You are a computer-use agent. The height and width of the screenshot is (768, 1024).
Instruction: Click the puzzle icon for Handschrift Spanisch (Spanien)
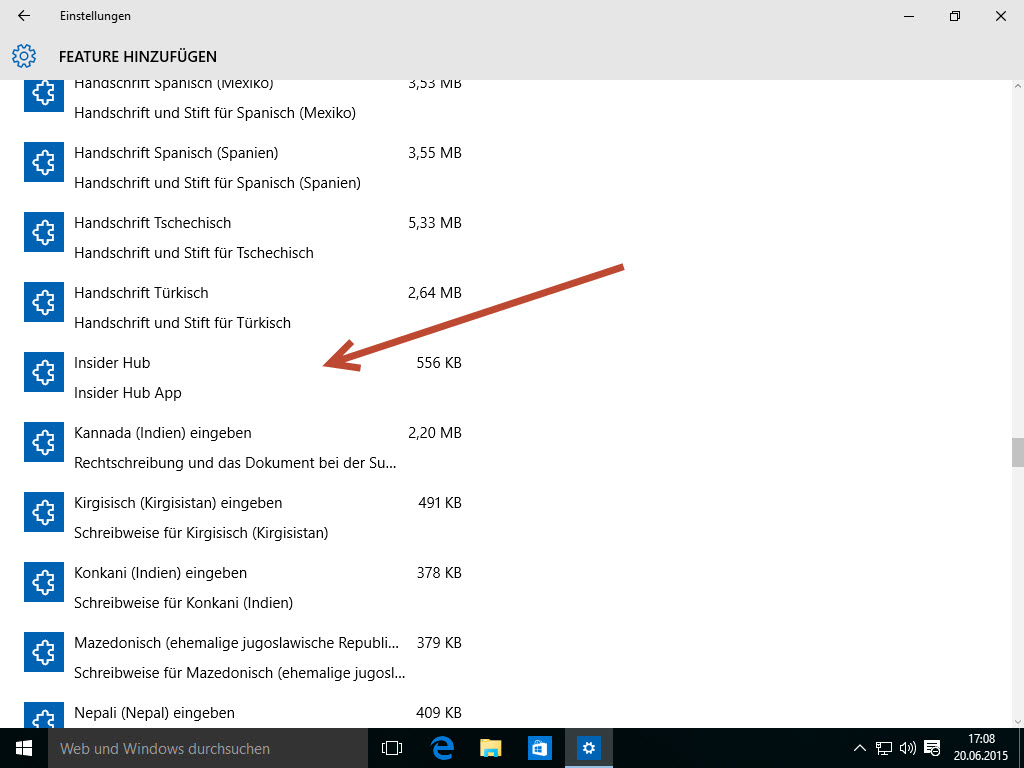pos(44,162)
